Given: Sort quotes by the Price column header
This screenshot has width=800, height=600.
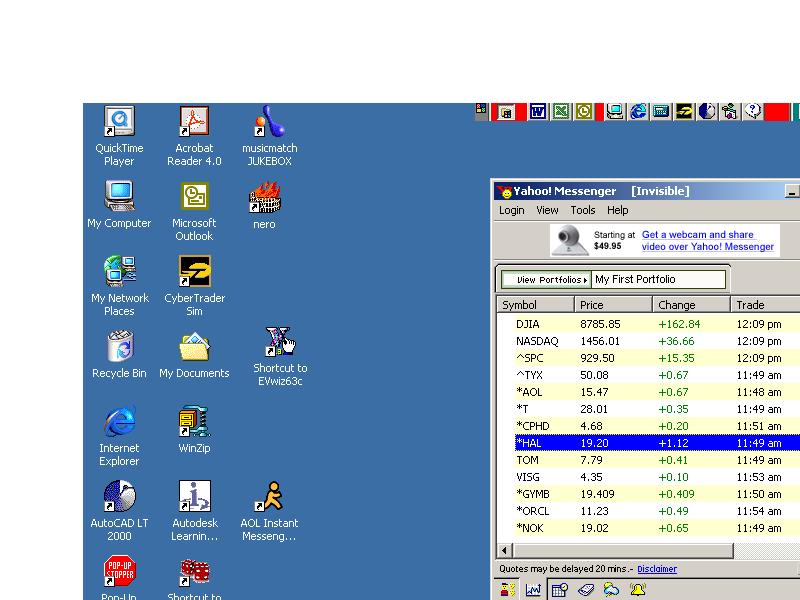Looking at the screenshot, I should tap(614, 305).
